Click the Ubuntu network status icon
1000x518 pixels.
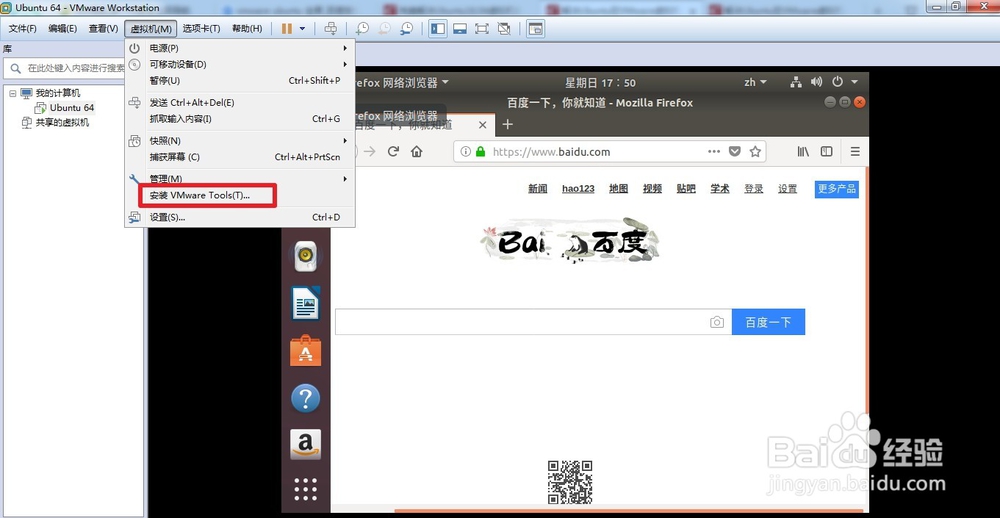(x=796, y=82)
